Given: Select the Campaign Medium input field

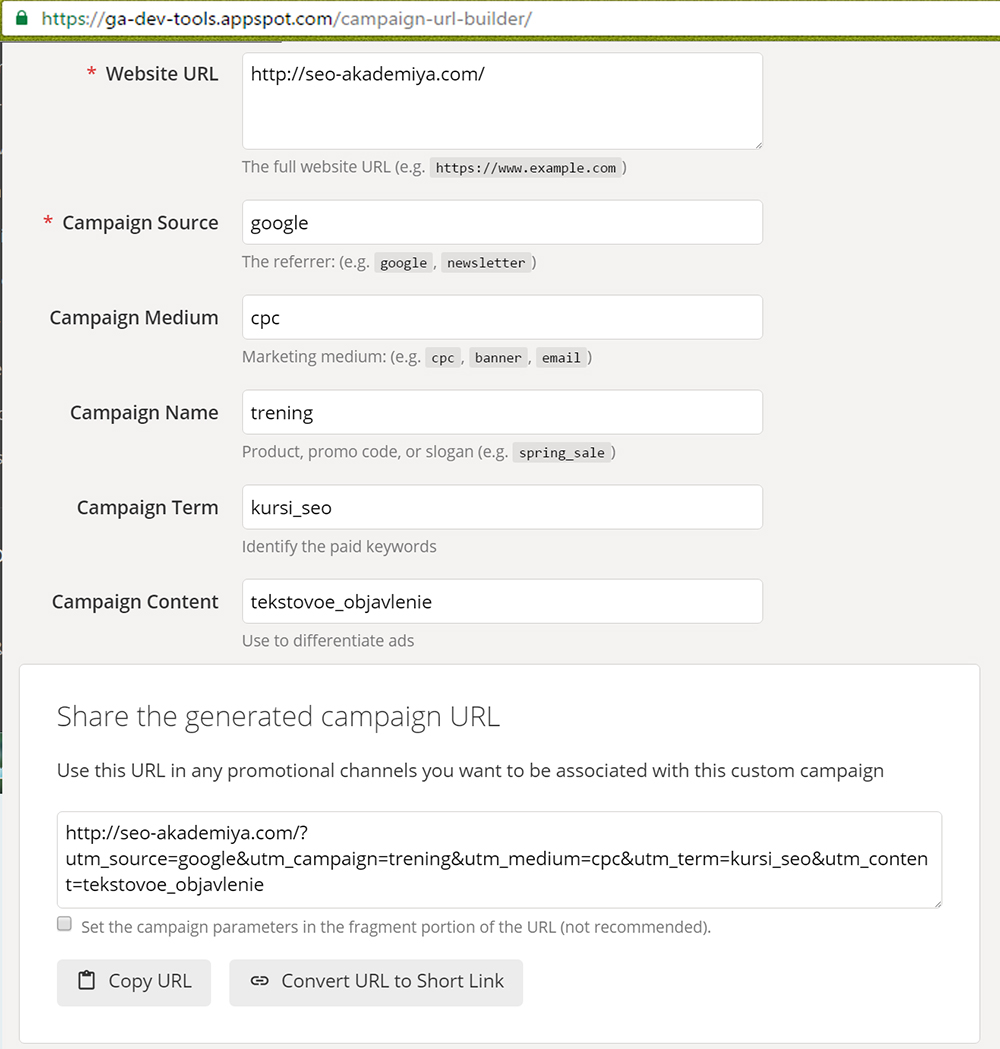Looking at the screenshot, I should pyautogui.click(x=502, y=317).
